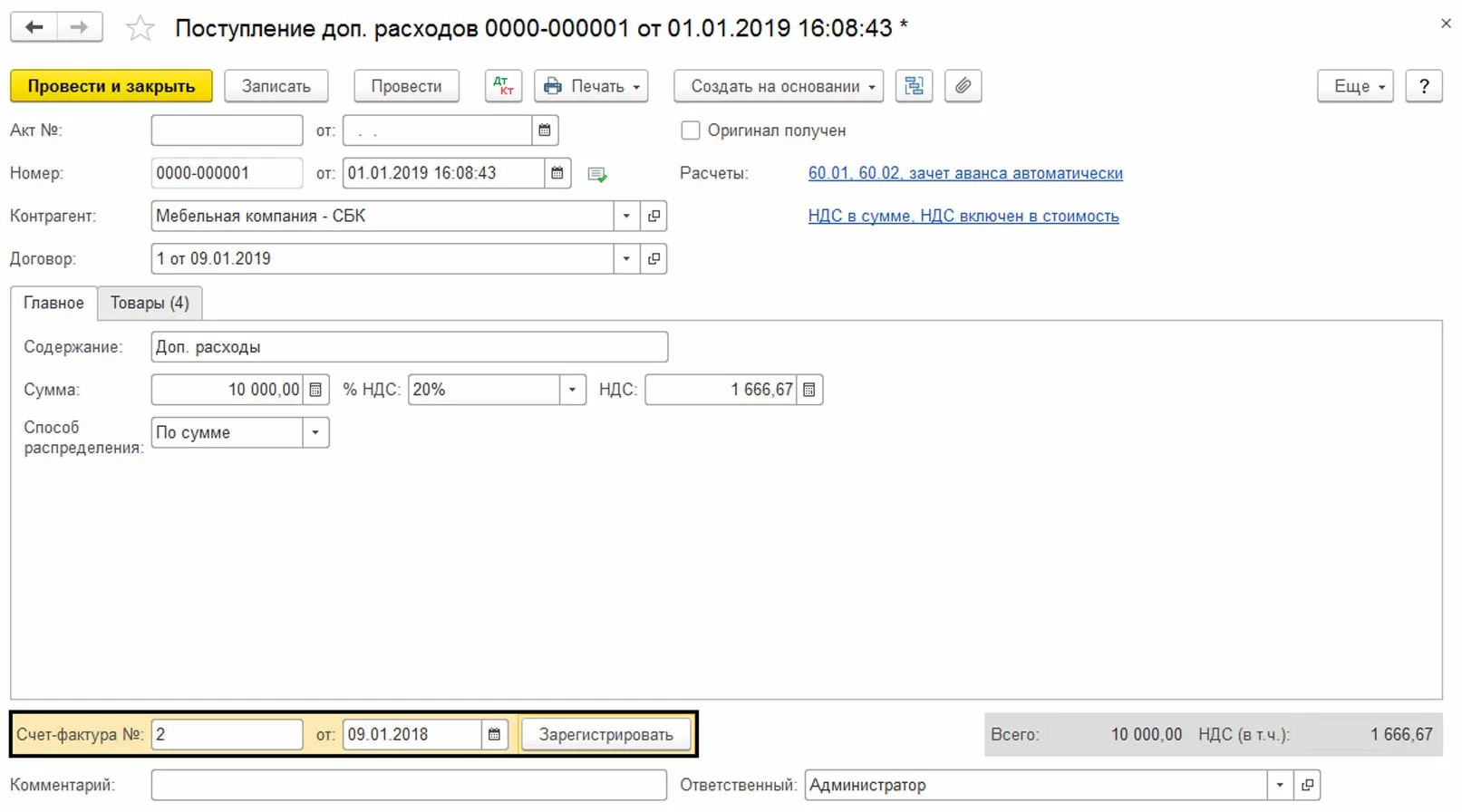Close the document with the X
This screenshot has width=1462, height=812.
click(1446, 24)
